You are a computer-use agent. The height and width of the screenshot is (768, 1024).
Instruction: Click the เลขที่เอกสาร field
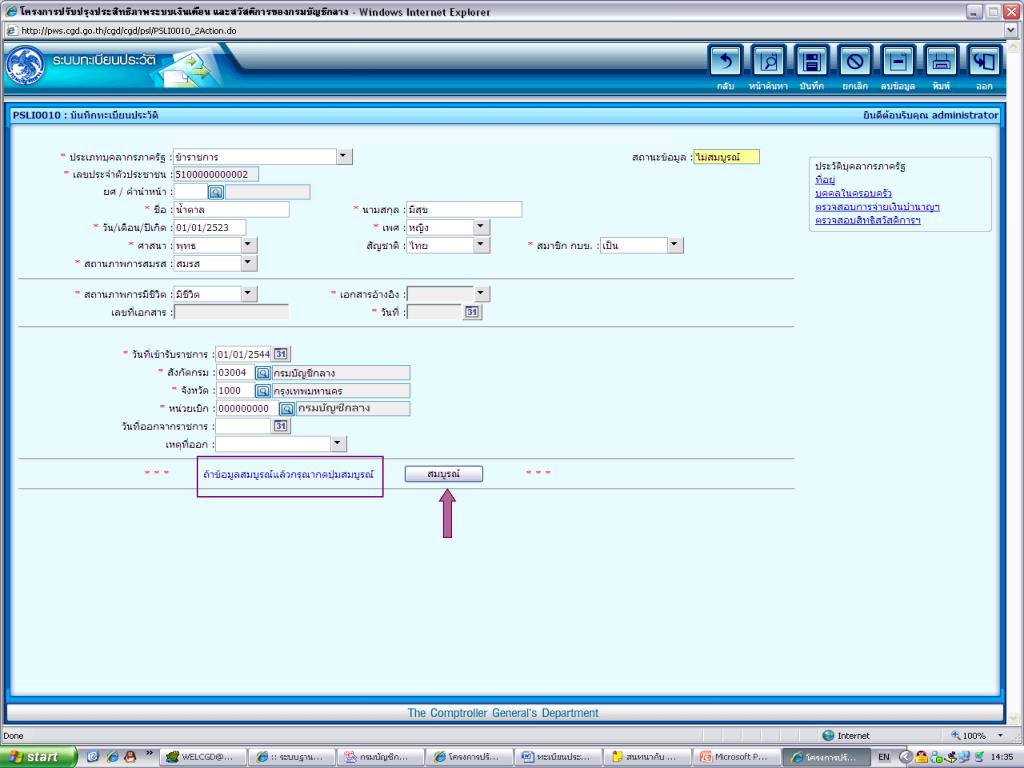click(x=231, y=312)
